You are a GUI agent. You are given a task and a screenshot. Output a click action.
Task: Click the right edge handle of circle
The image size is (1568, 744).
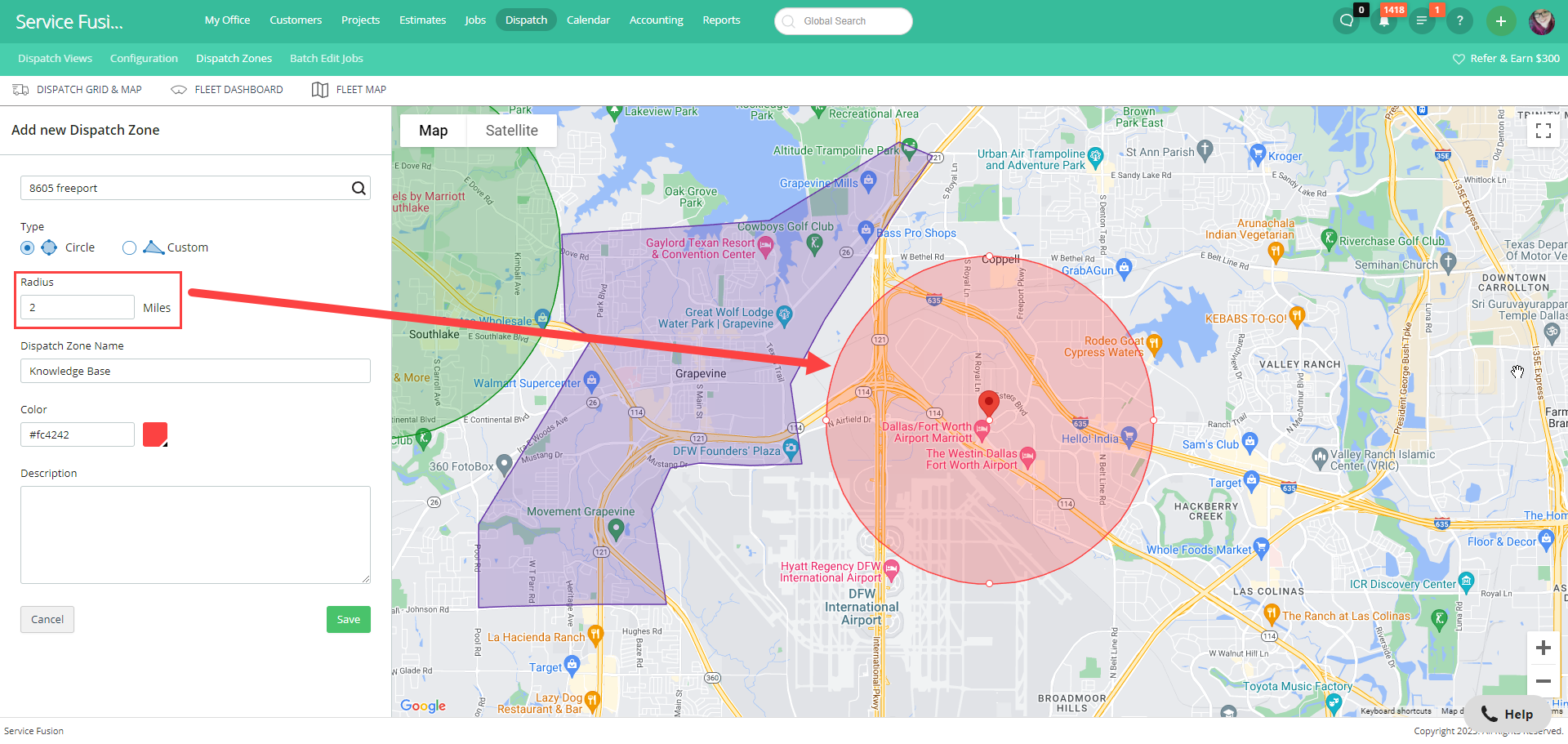[1153, 420]
